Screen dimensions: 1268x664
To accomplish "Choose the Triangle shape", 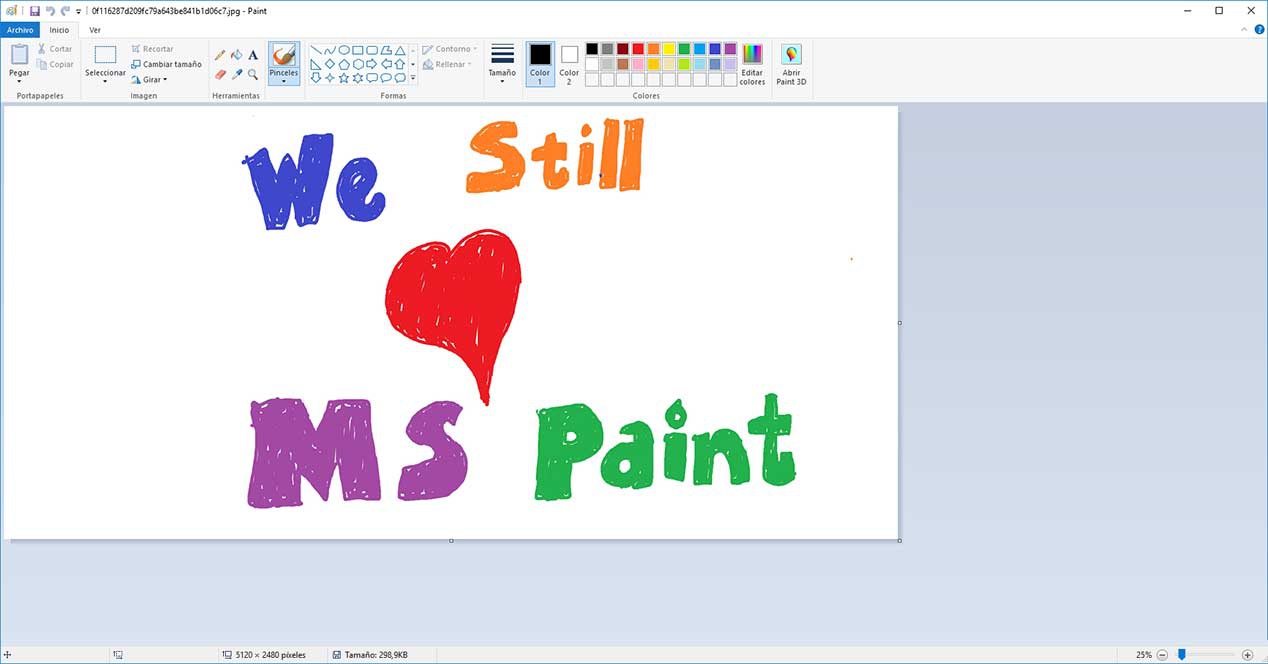I will (x=400, y=50).
